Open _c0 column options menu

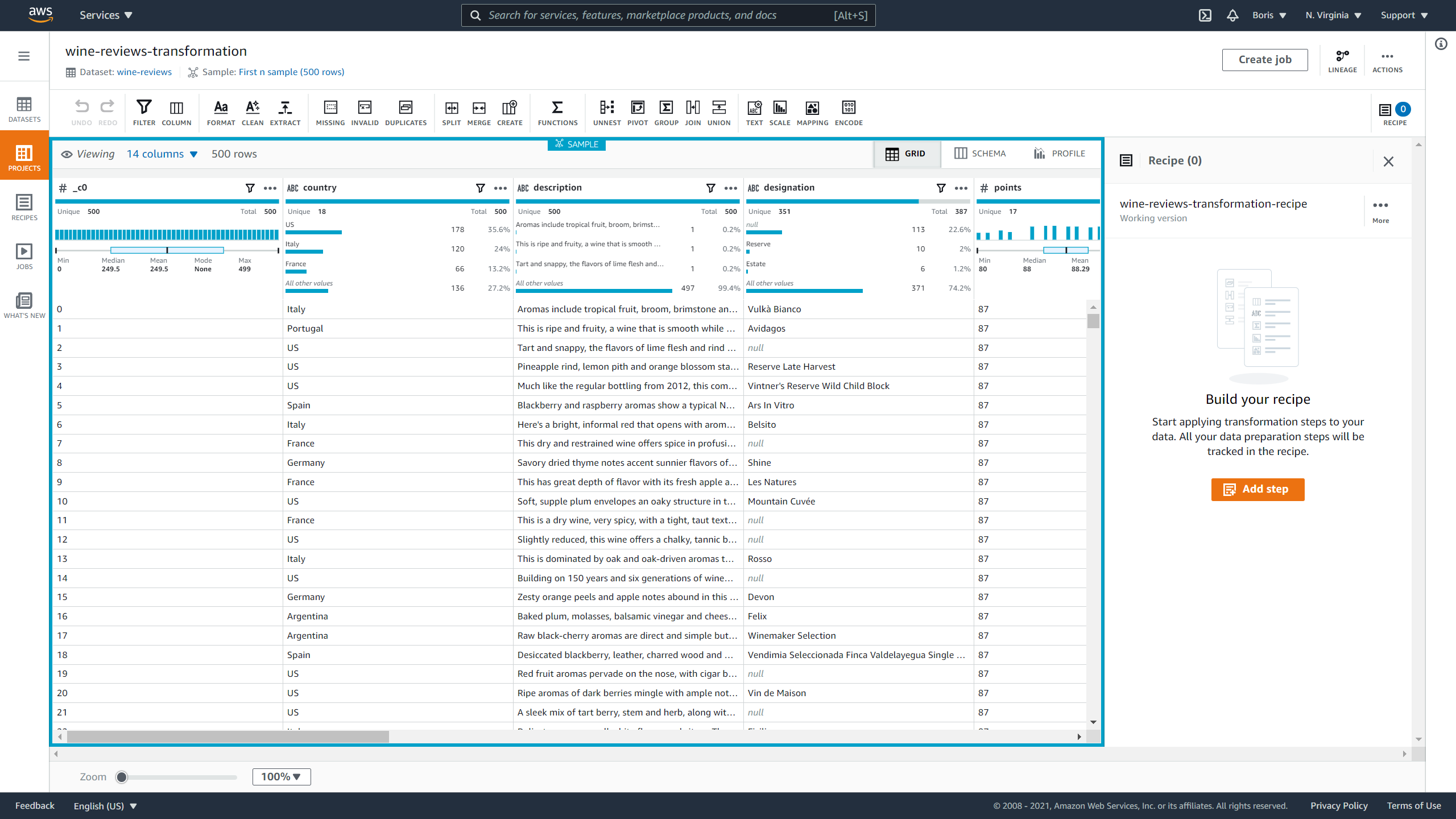(270, 188)
